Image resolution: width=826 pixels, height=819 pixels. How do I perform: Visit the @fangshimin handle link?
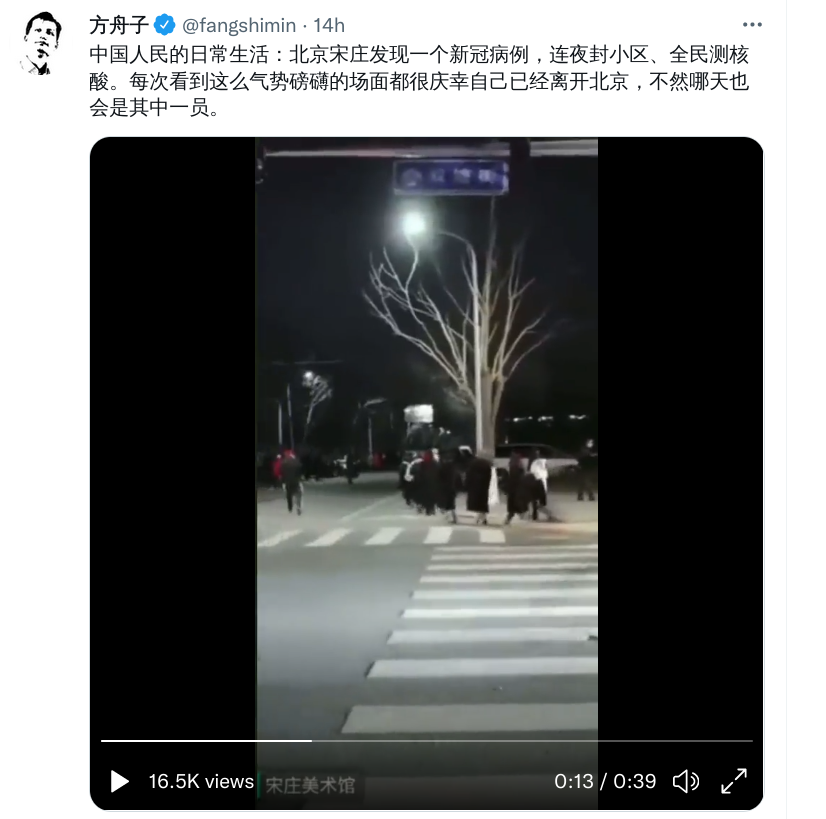tap(239, 25)
